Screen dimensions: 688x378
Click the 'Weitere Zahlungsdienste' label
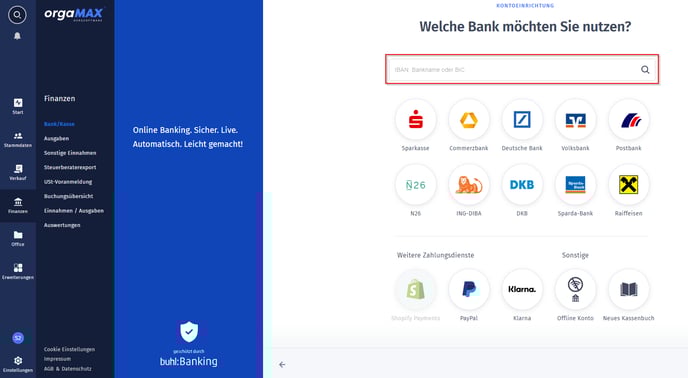click(x=435, y=255)
